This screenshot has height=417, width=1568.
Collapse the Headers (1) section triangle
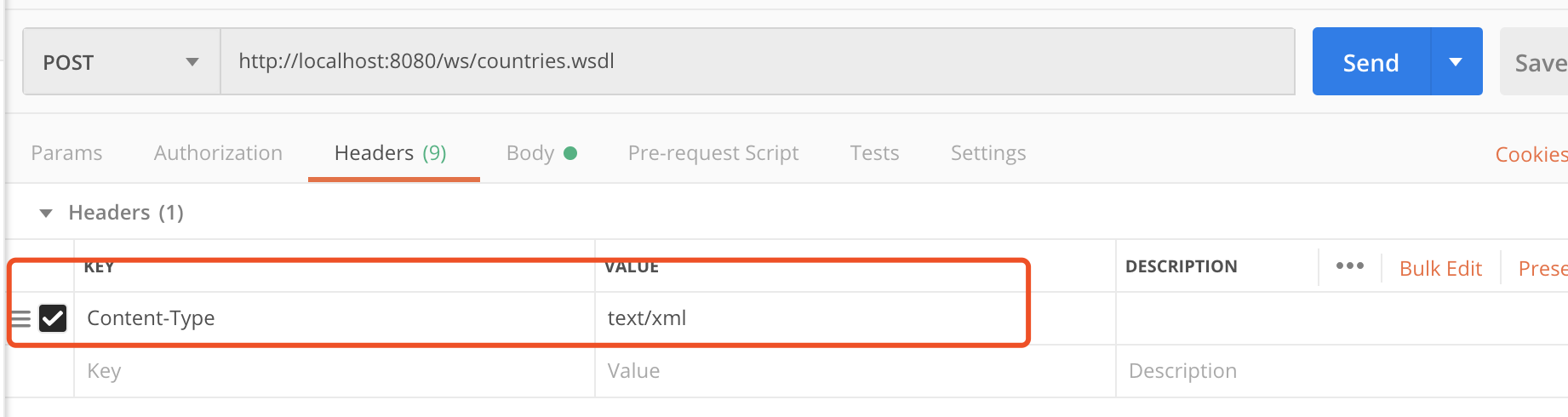click(x=46, y=213)
